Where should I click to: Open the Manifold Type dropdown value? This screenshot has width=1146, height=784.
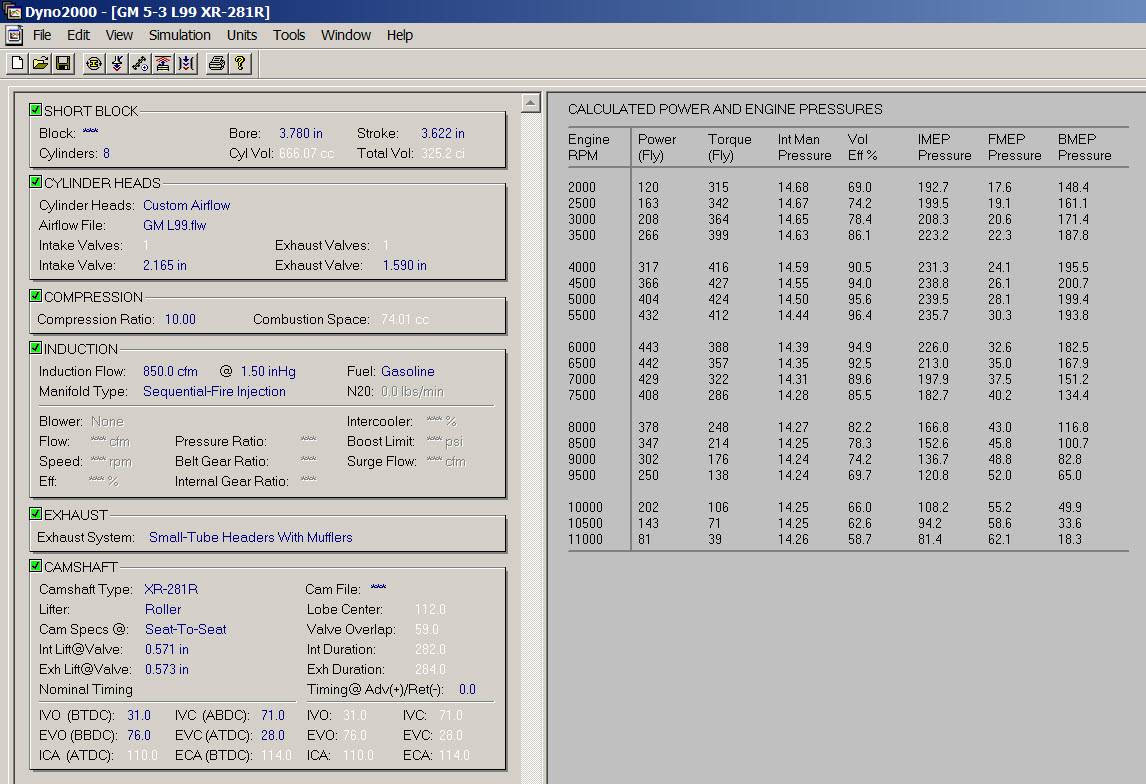point(214,391)
